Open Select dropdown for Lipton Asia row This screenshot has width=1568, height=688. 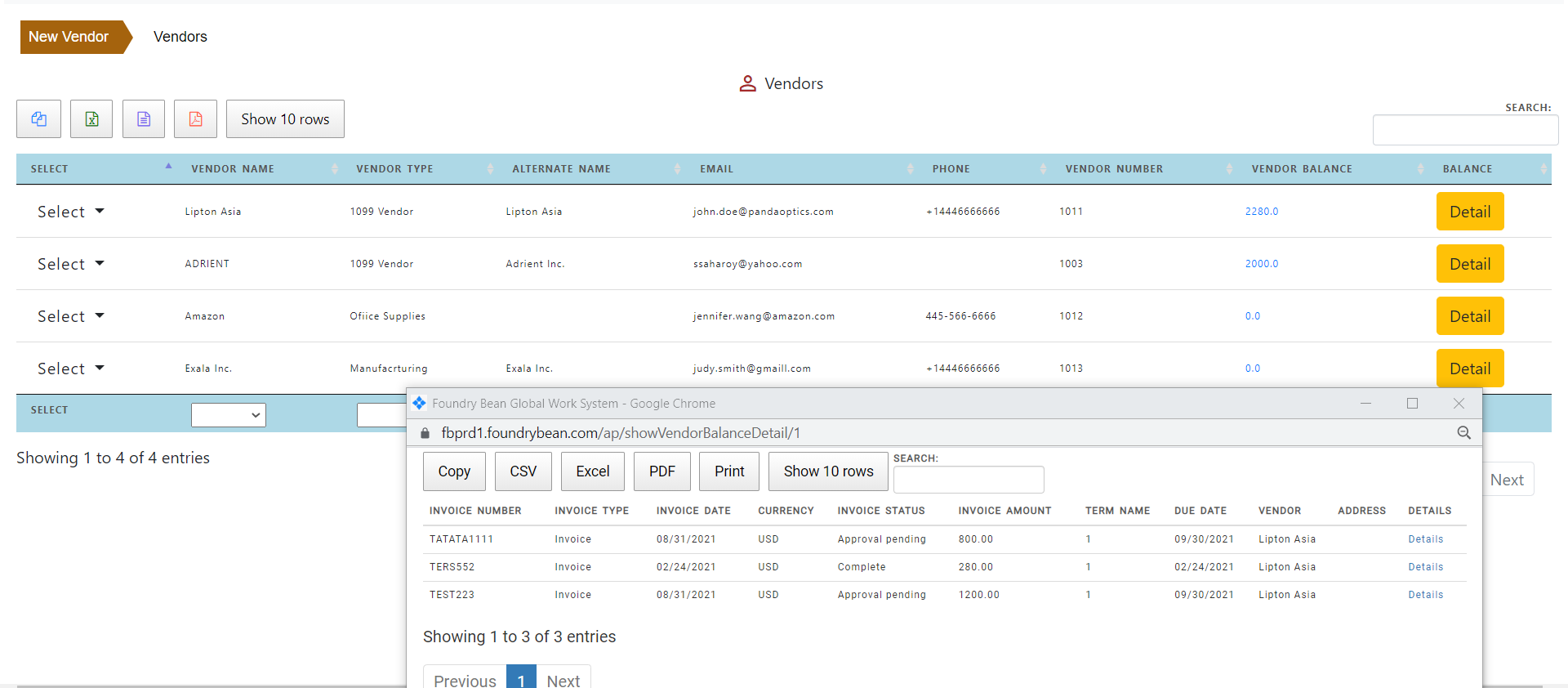coord(71,212)
